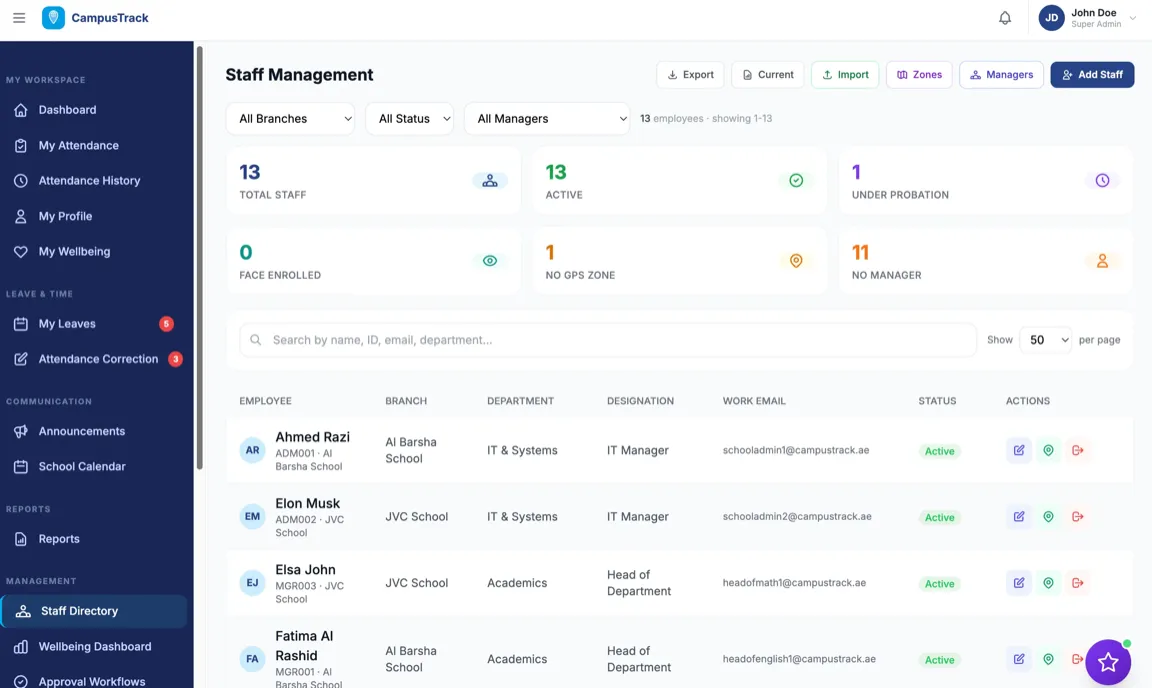Open the All Branches dropdown
The height and width of the screenshot is (688, 1152).
tap(290, 118)
